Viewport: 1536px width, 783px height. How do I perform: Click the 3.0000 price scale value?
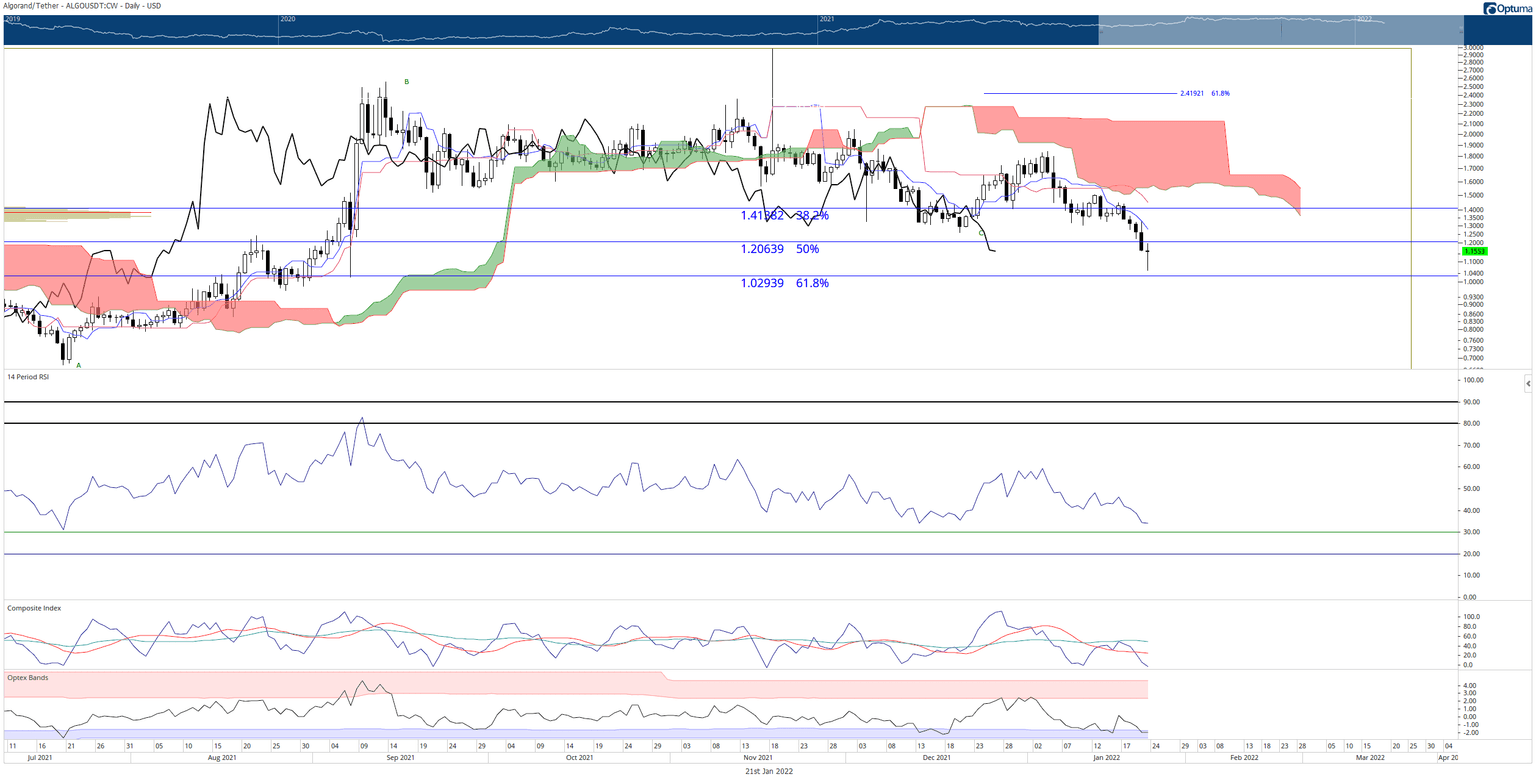pyautogui.click(x=1474, y=47)
